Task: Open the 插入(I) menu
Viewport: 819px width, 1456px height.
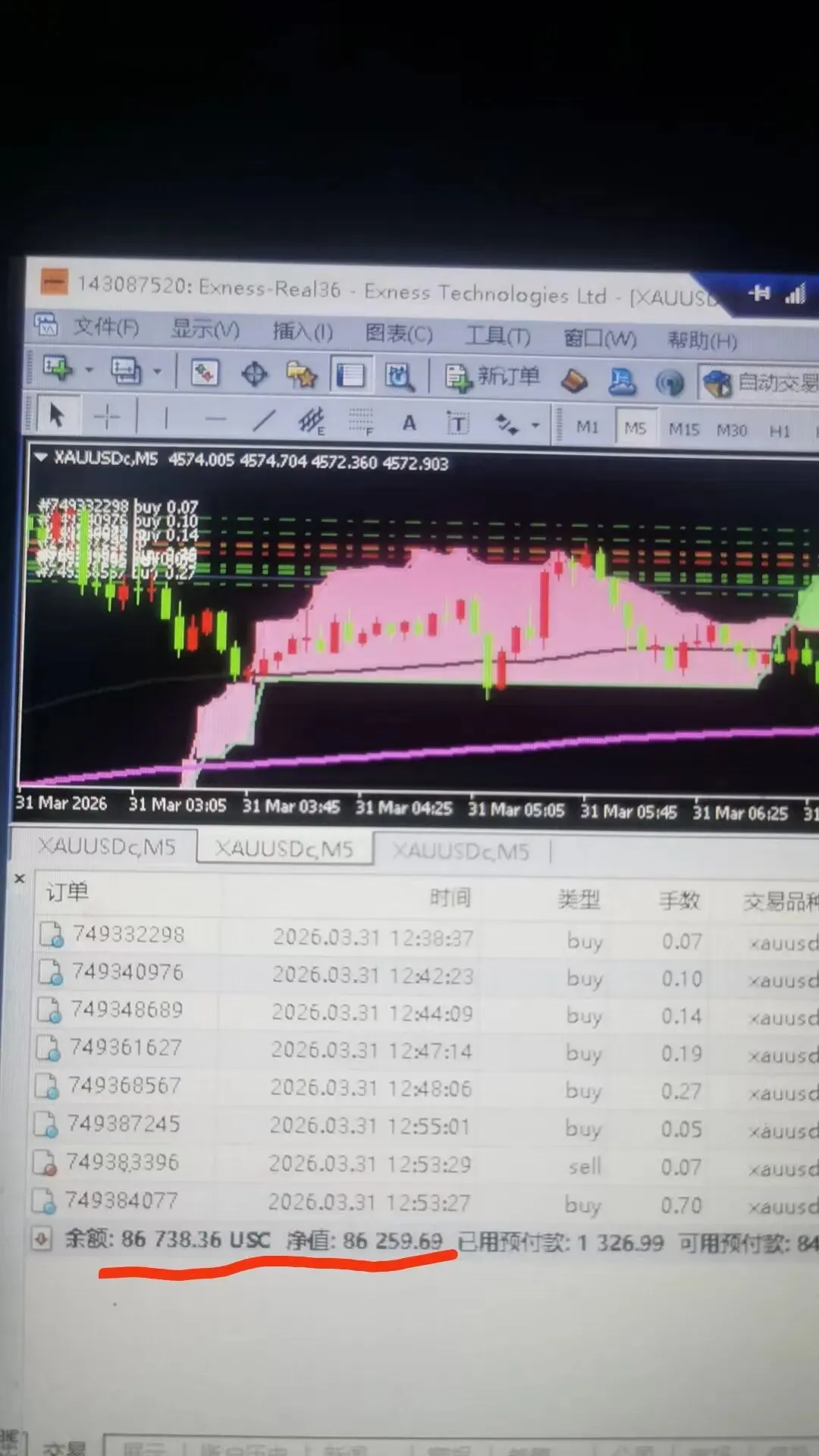Action: [303, 332]
